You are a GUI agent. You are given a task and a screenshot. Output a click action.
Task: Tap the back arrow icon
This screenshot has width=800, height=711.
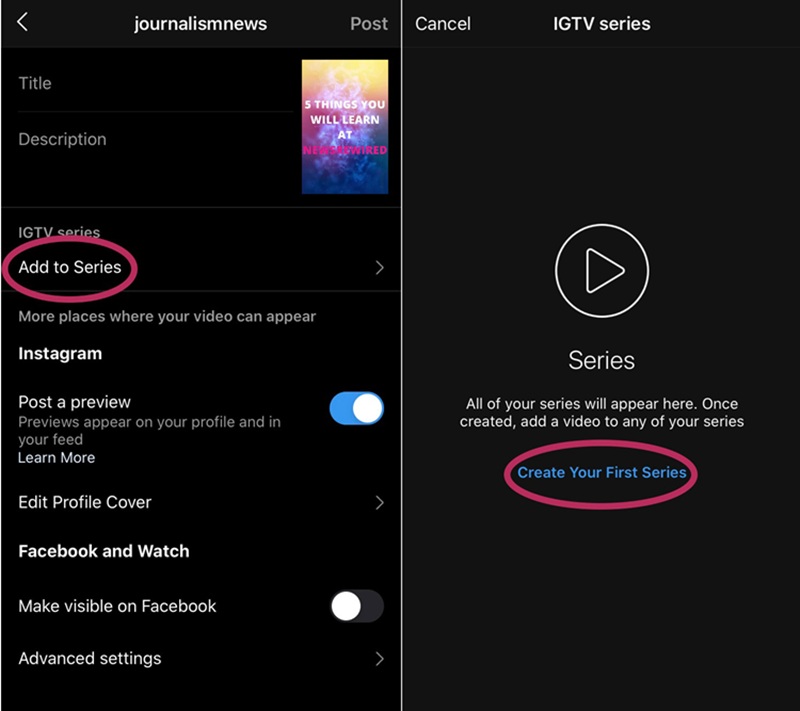pos(22,22)
